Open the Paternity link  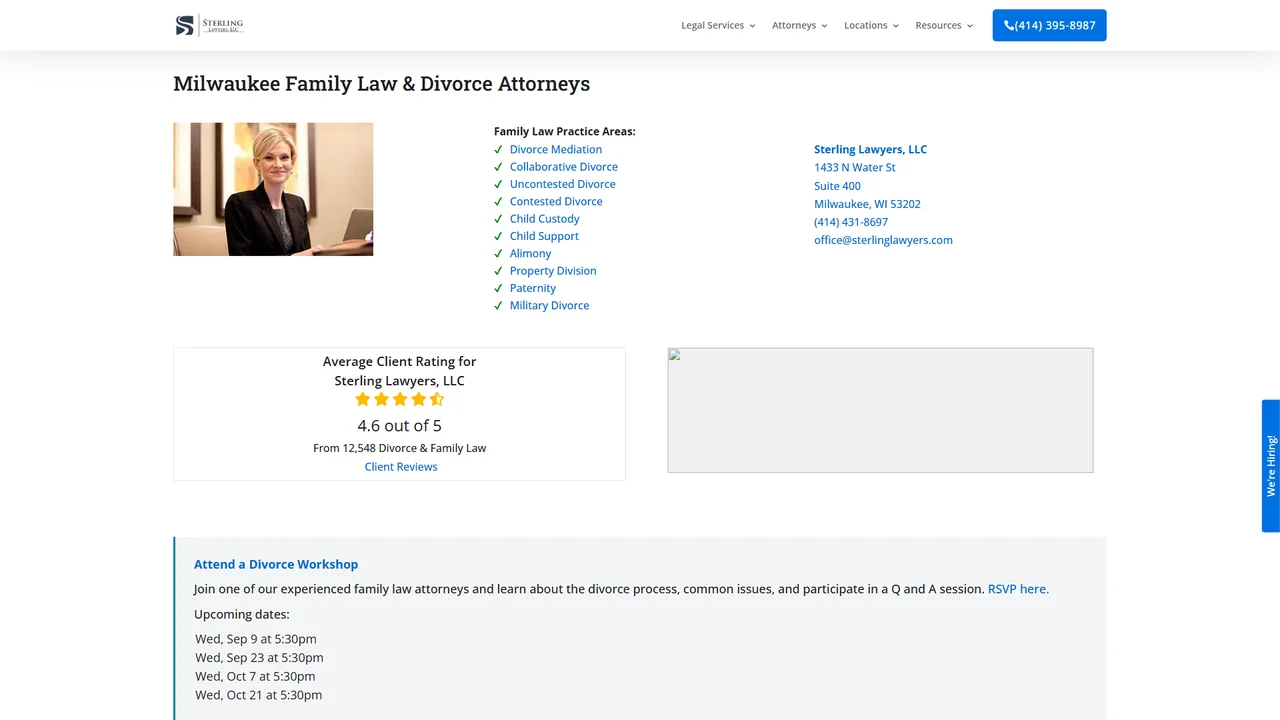click(533, 288)
